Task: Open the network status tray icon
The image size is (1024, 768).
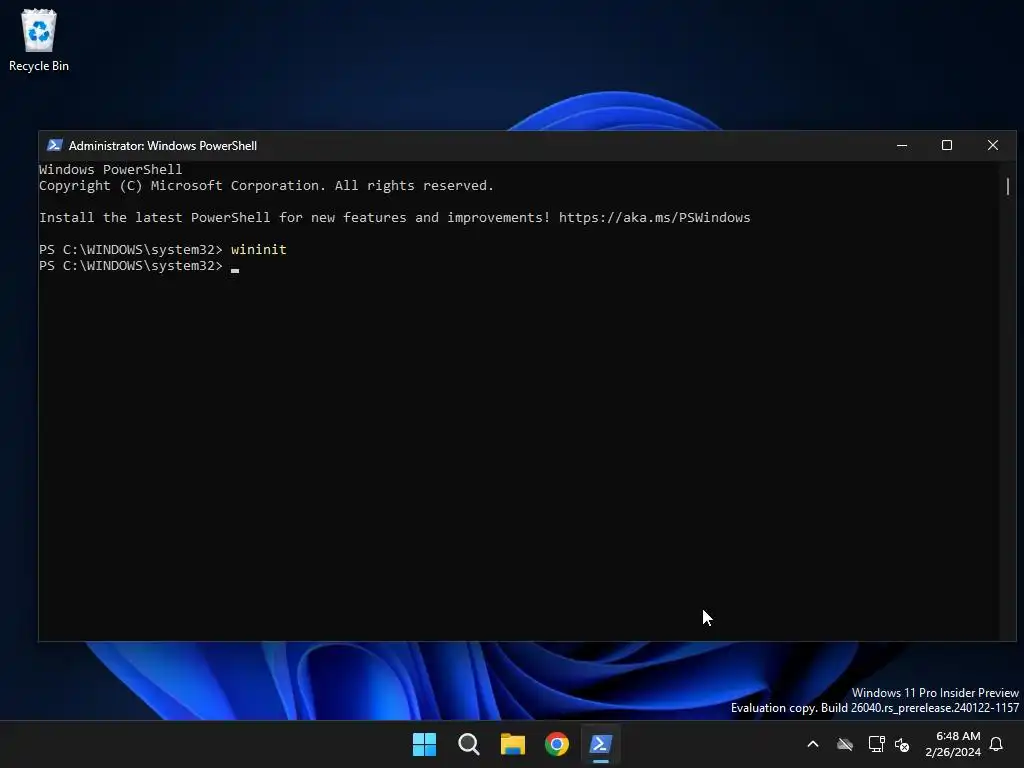Action: (x=876, y=744)
